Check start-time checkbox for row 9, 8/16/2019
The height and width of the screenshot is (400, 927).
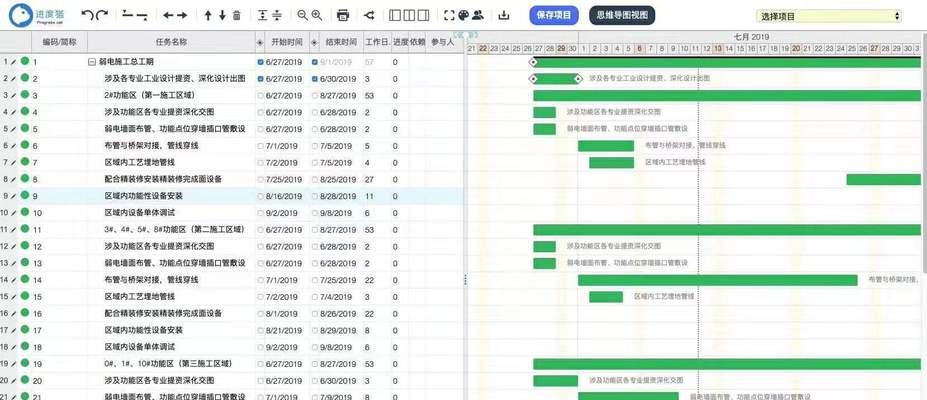click(261, 196)
